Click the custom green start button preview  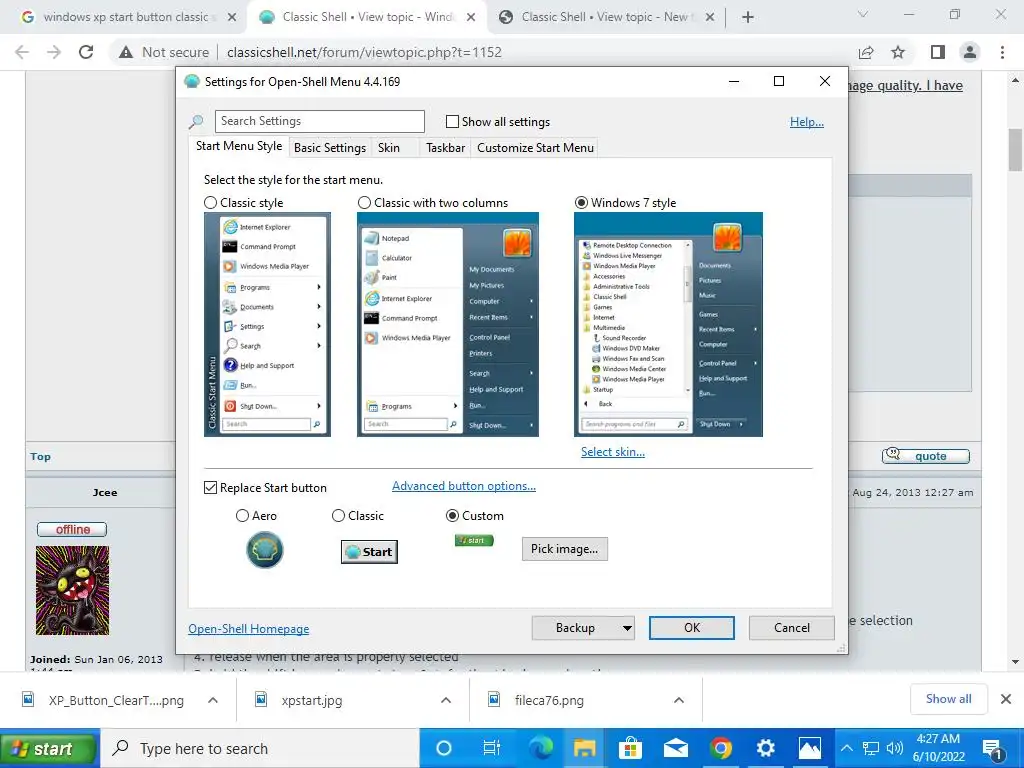coord(474,540)
